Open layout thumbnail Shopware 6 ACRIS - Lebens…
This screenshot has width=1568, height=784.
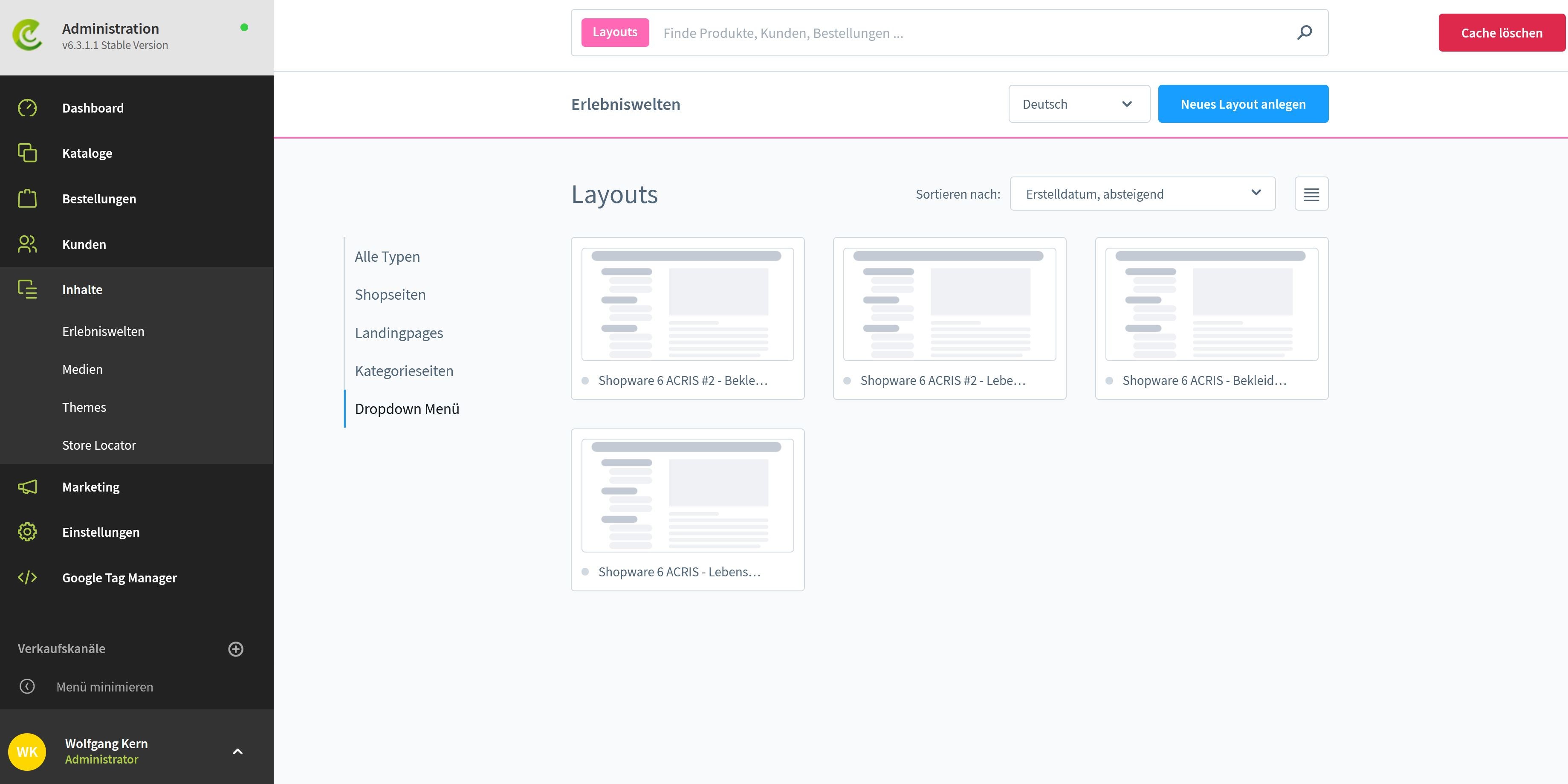[687, 495]
